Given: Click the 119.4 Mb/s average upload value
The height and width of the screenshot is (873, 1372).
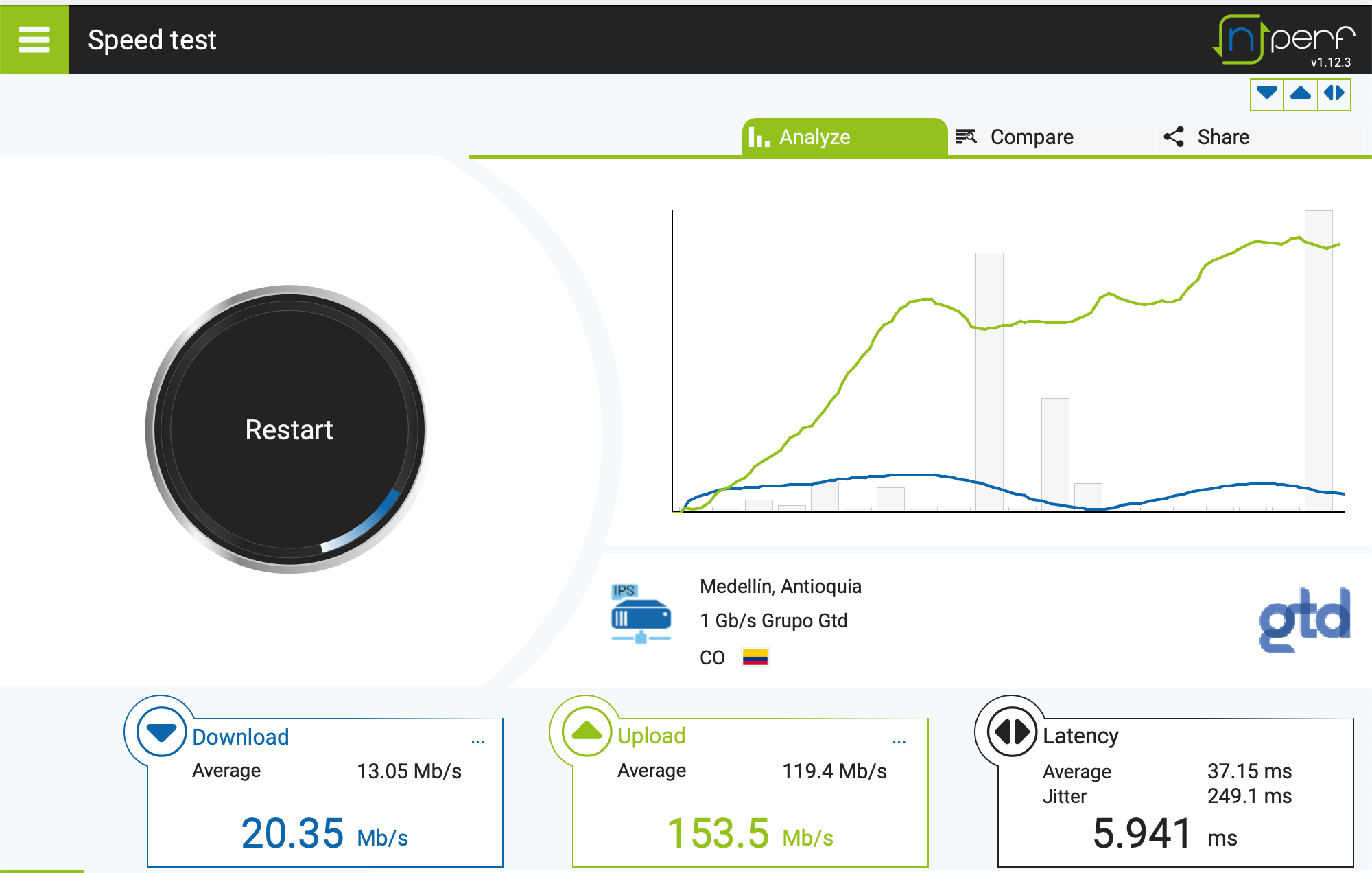Looking at the screenshot, I should click(834, 771).
